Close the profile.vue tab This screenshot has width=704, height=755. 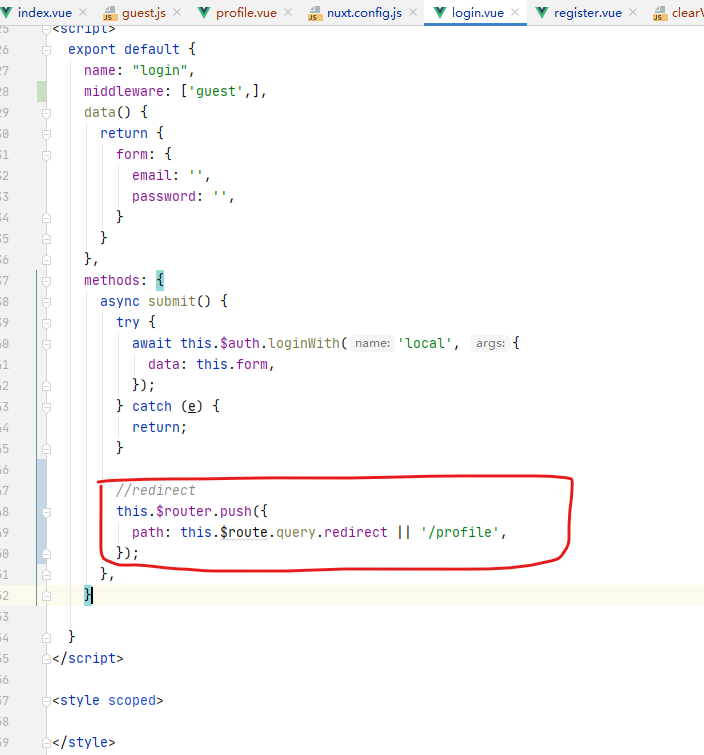click(288, 13)
